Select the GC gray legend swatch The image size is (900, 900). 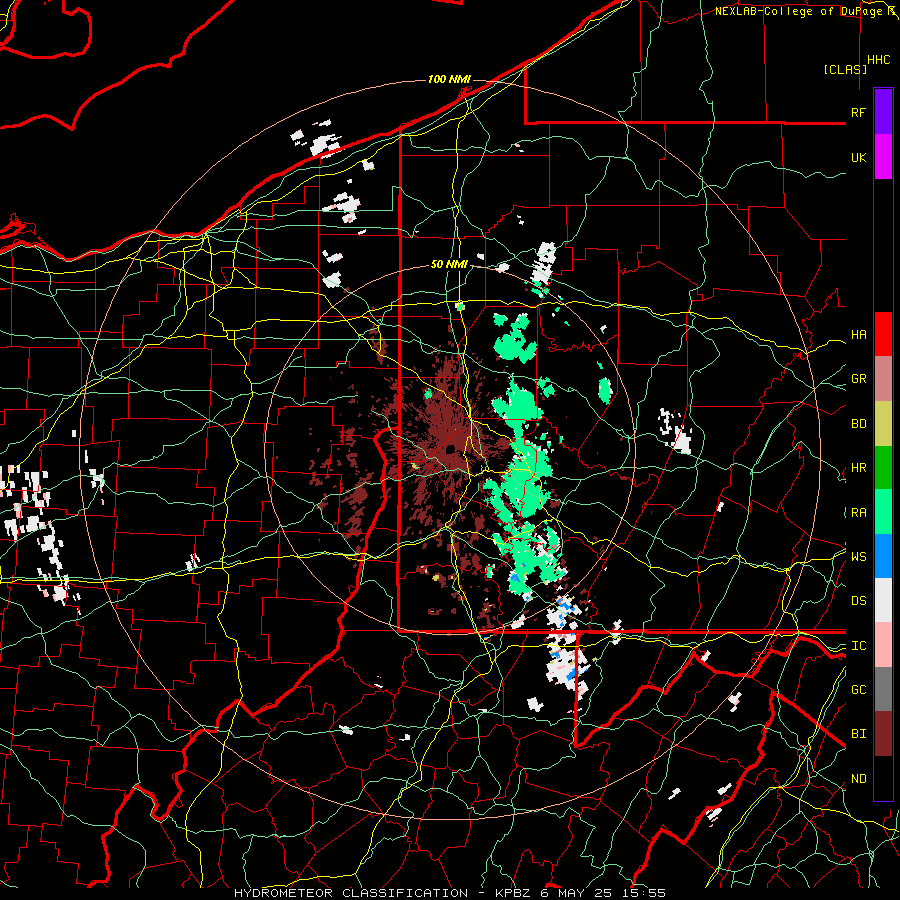tap(883, 689)
